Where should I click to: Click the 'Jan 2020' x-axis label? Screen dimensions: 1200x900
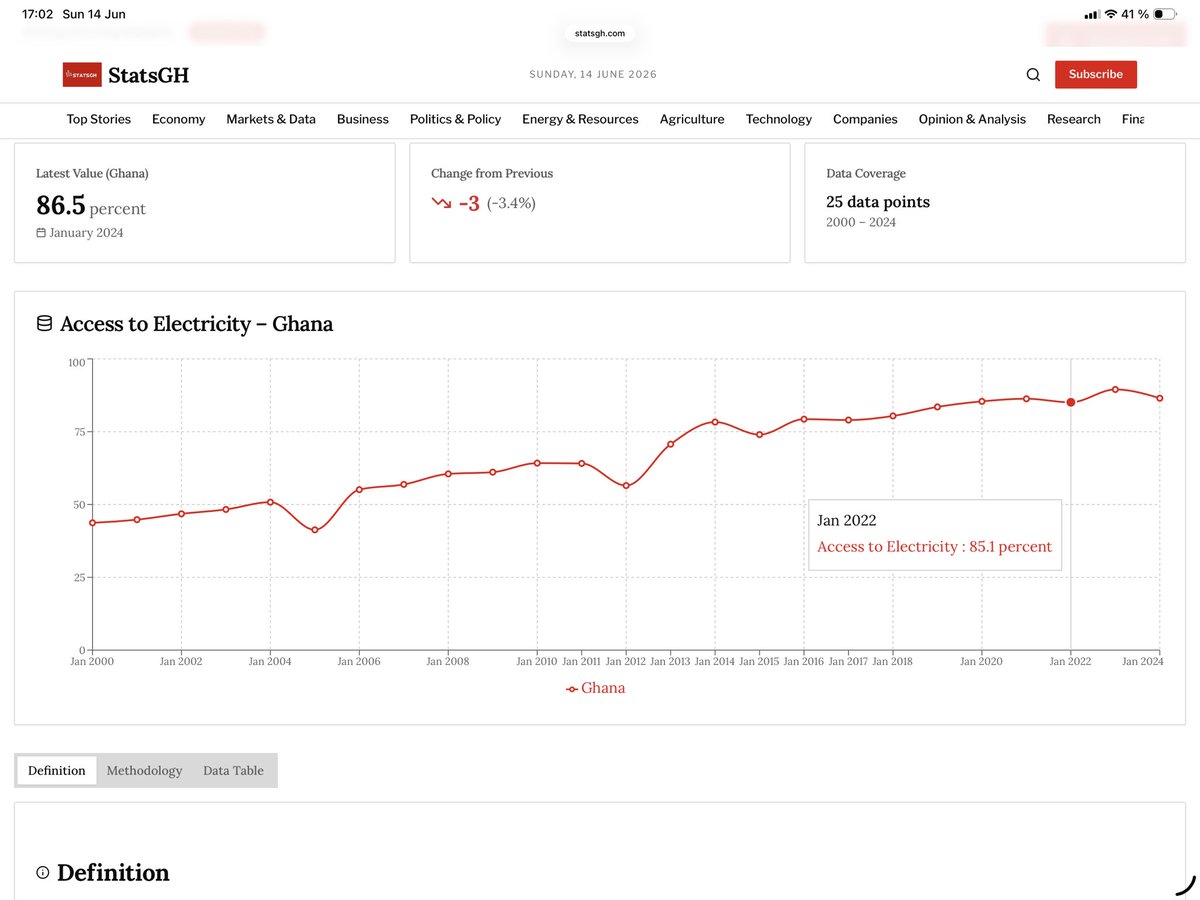tap(981, 662)
